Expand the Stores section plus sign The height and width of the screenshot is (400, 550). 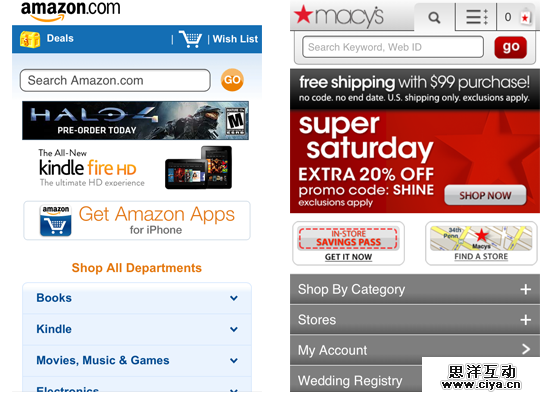[x=525, y=320]
